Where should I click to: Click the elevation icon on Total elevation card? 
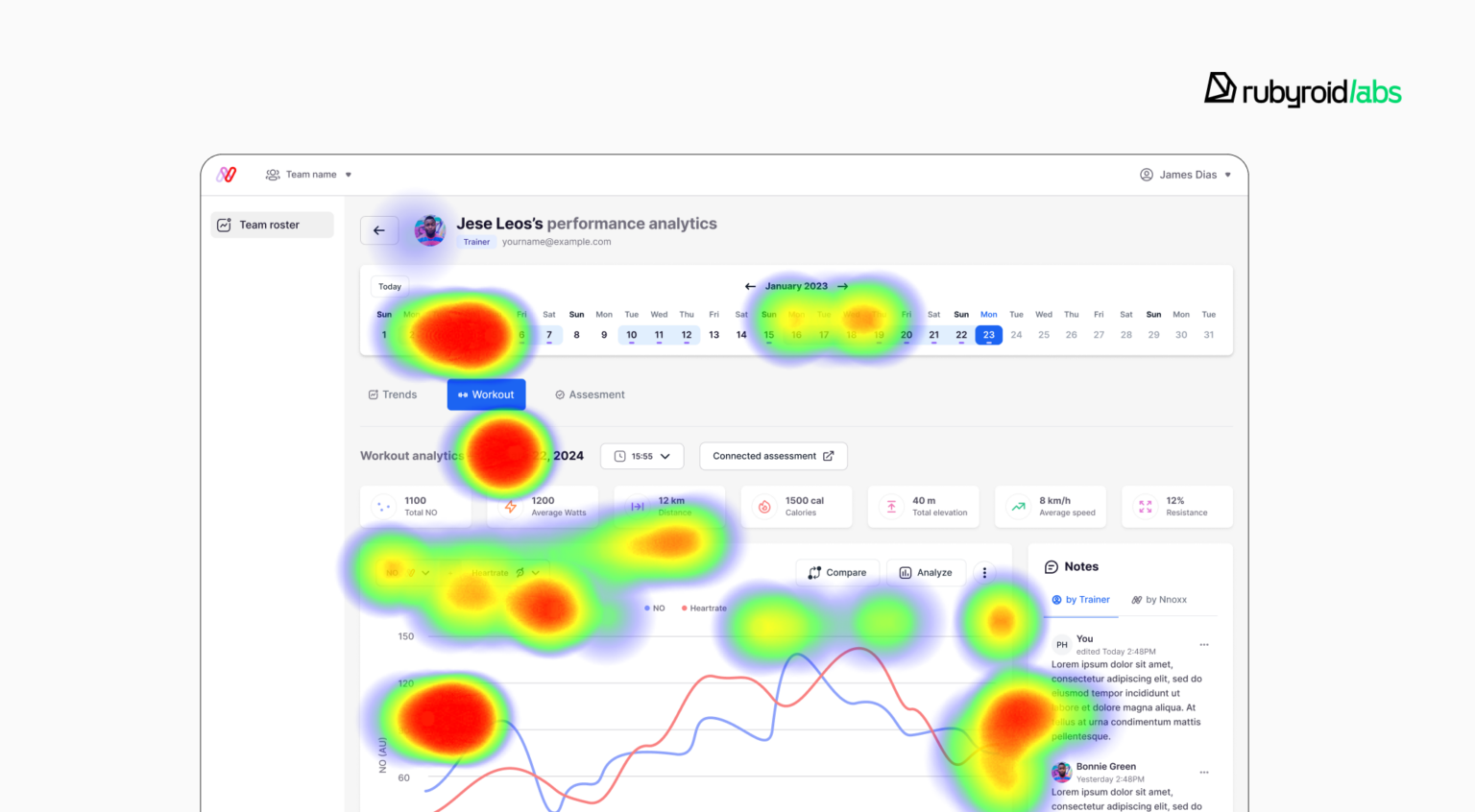point(892,506)
